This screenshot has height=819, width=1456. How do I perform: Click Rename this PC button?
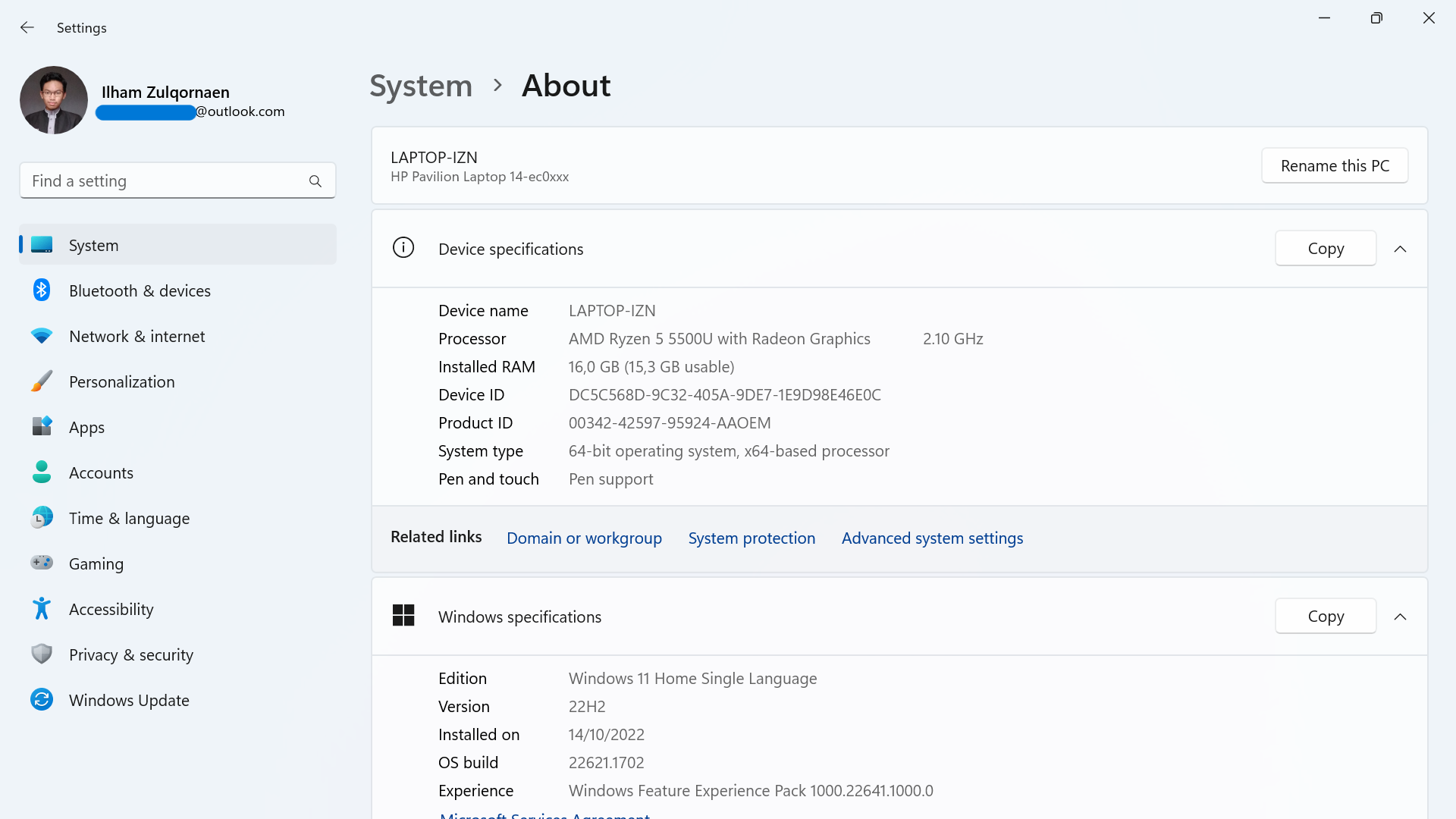pyautogui.click(x=1335, y=165)
